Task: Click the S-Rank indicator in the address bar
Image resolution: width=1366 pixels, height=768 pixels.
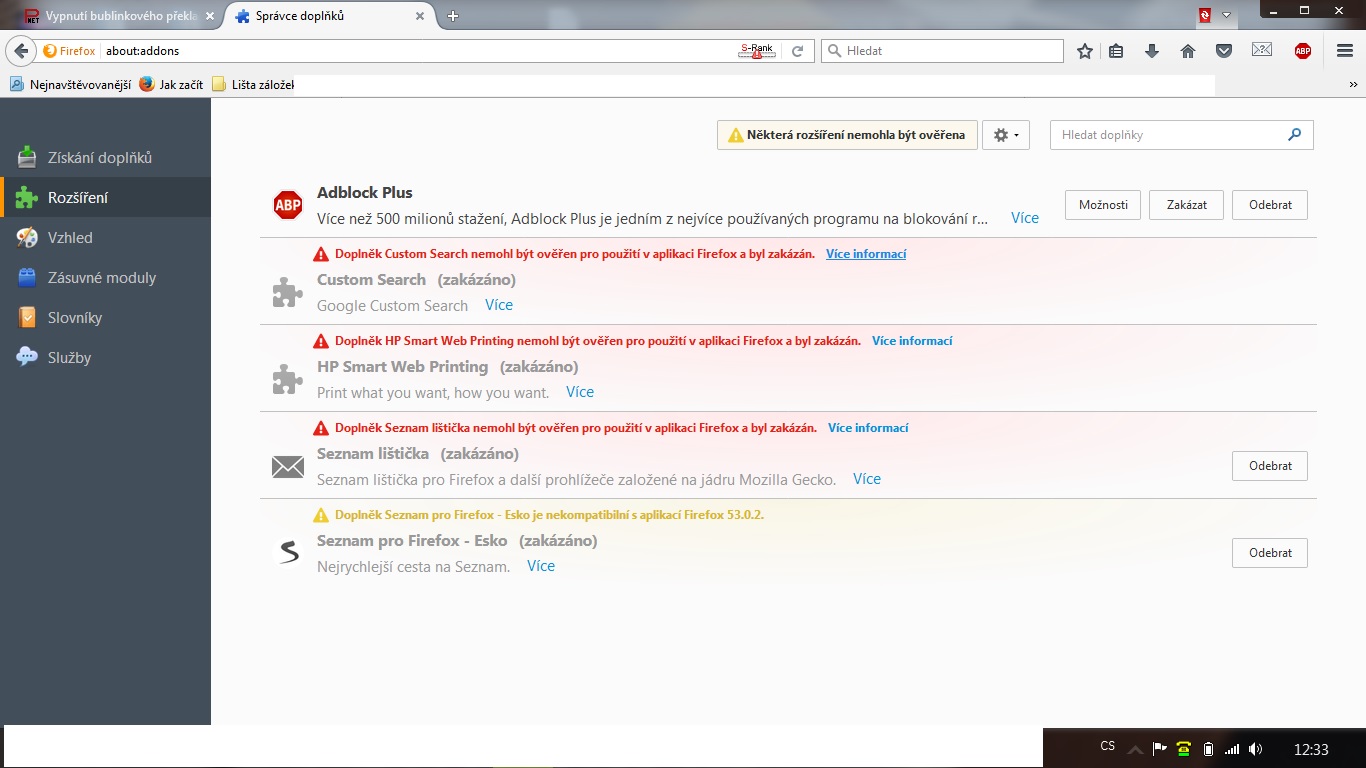Action: (757, 51)
